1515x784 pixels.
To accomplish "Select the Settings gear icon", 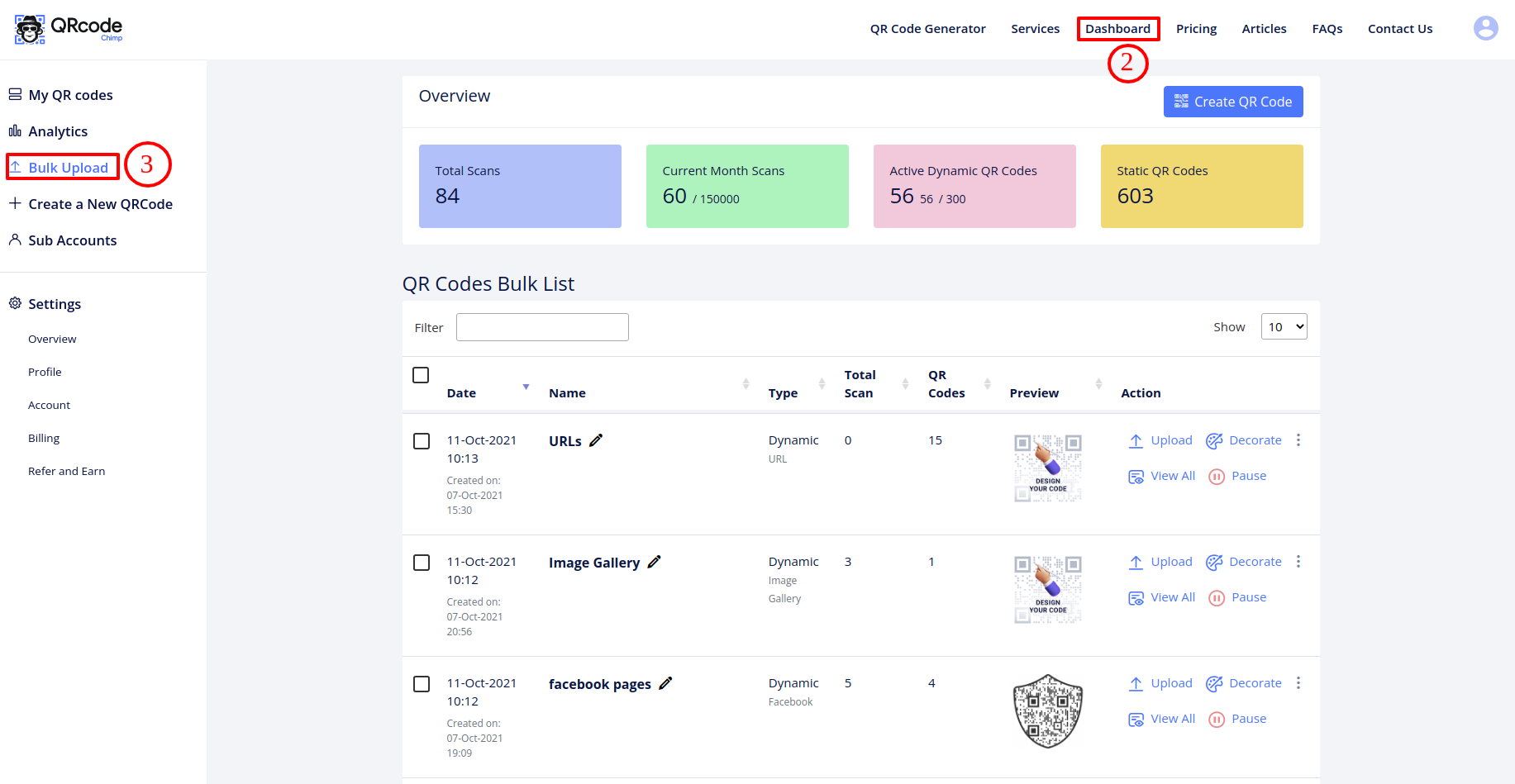I will click(14, 303).
